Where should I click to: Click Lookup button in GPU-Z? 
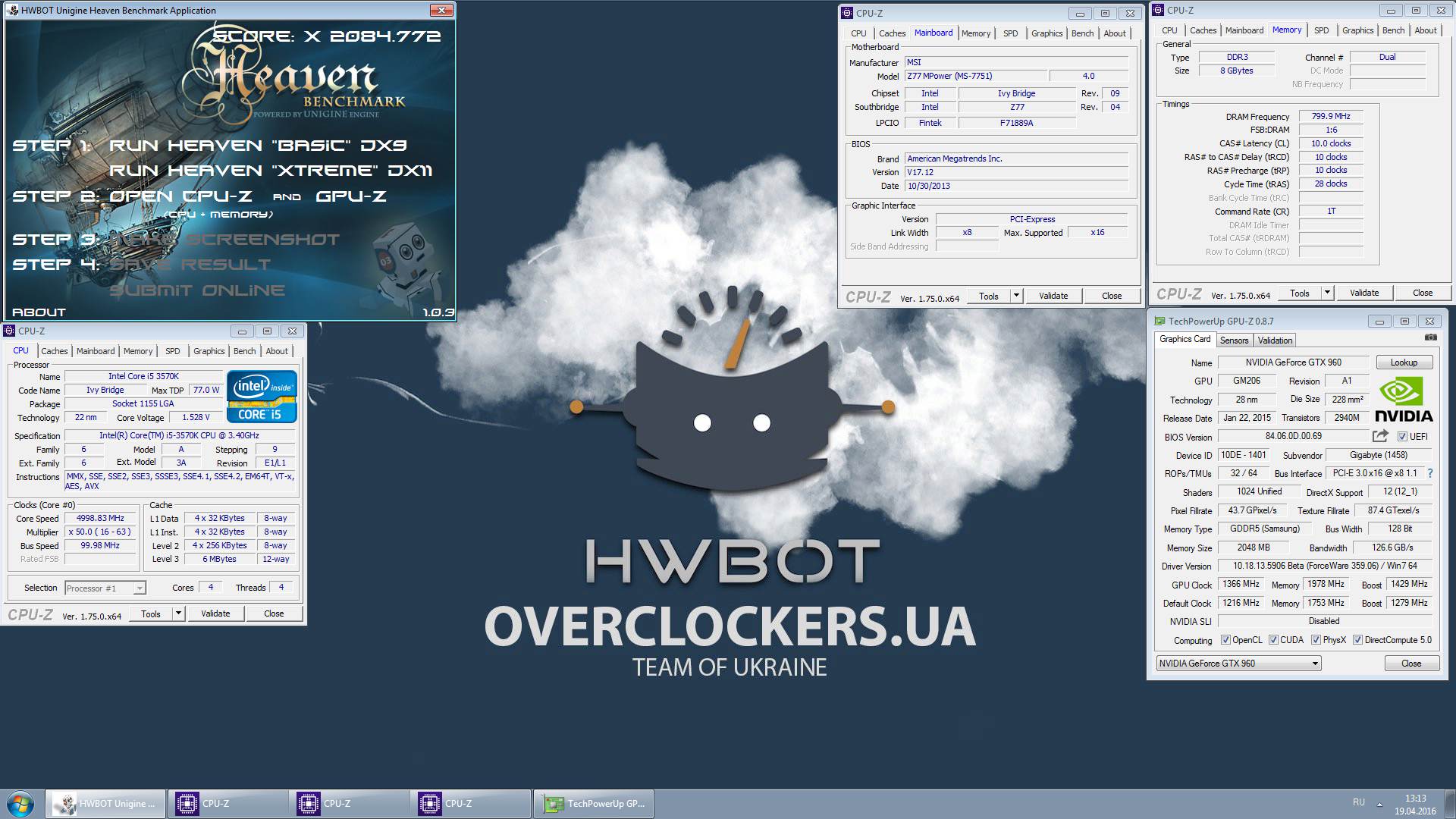pyautogui.click(x=1403, y=362)
